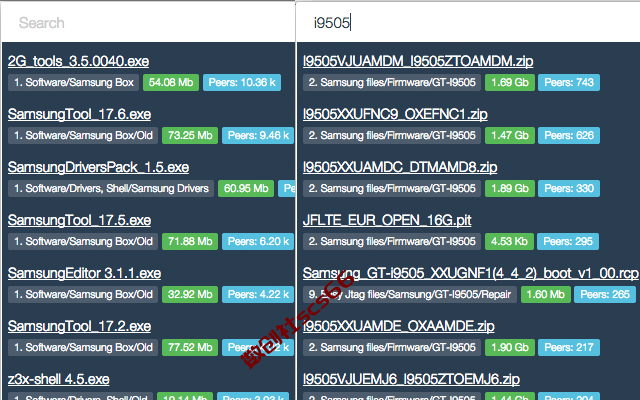Click the 1.90 Gb size badge
Image resolution: width=640 pixels, height=400 pixels.
(x=510, y=348)
